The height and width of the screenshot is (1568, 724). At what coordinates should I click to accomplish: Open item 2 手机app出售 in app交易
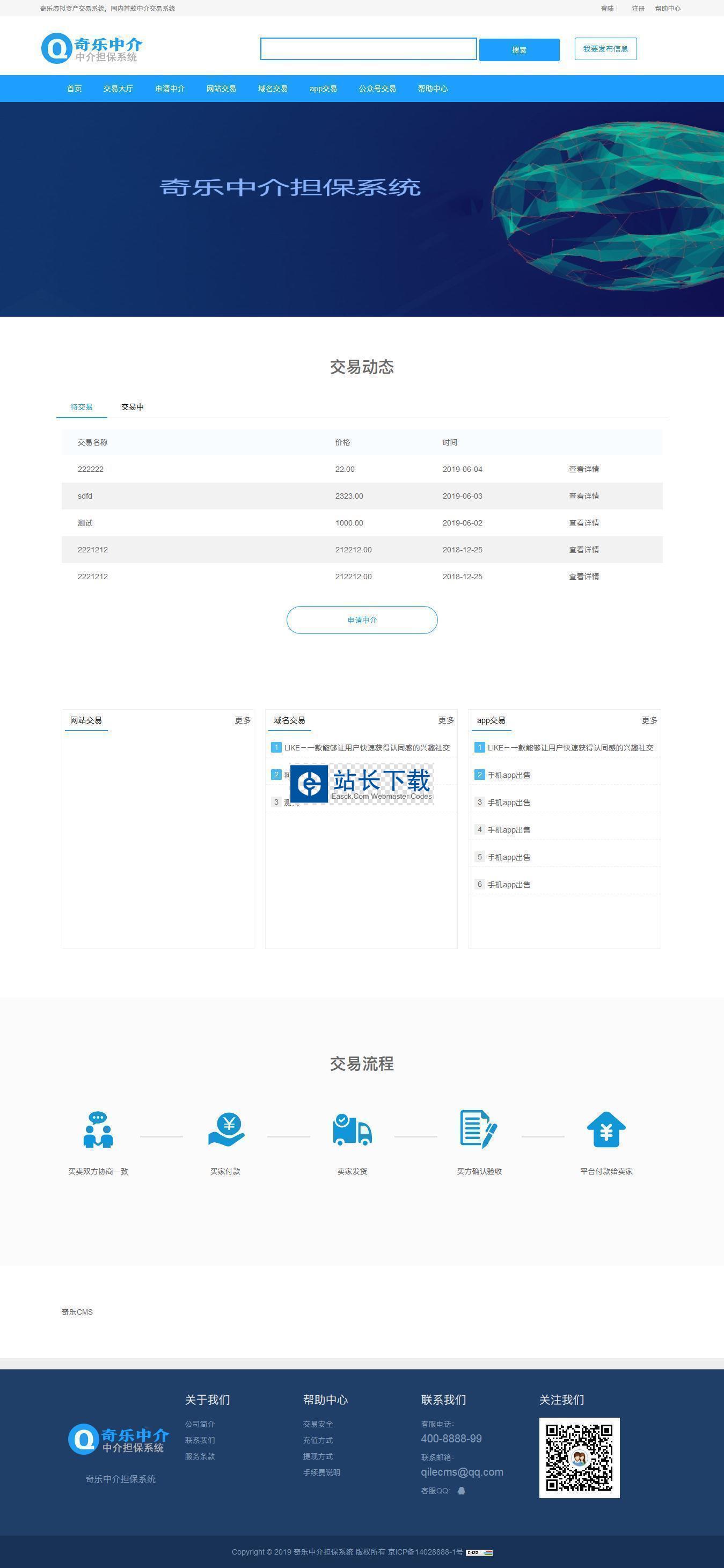509,775
